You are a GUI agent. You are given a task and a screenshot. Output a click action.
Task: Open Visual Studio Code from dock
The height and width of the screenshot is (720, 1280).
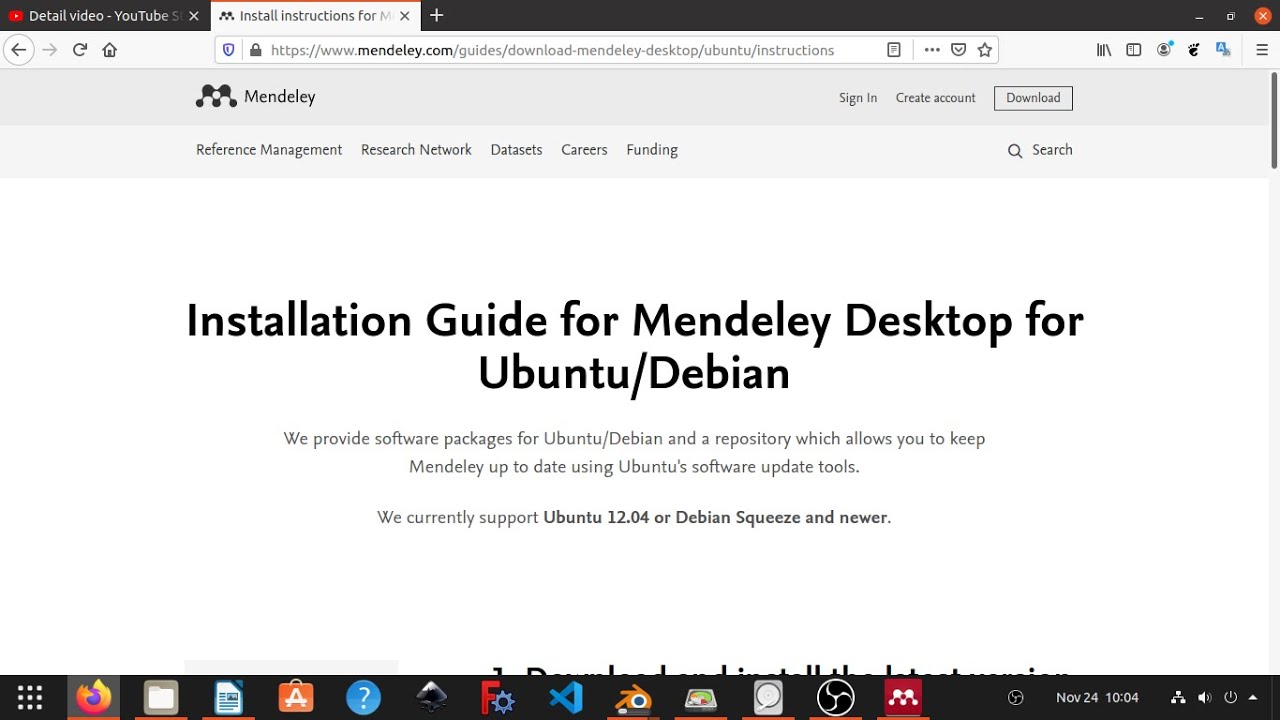click(566, 698)
